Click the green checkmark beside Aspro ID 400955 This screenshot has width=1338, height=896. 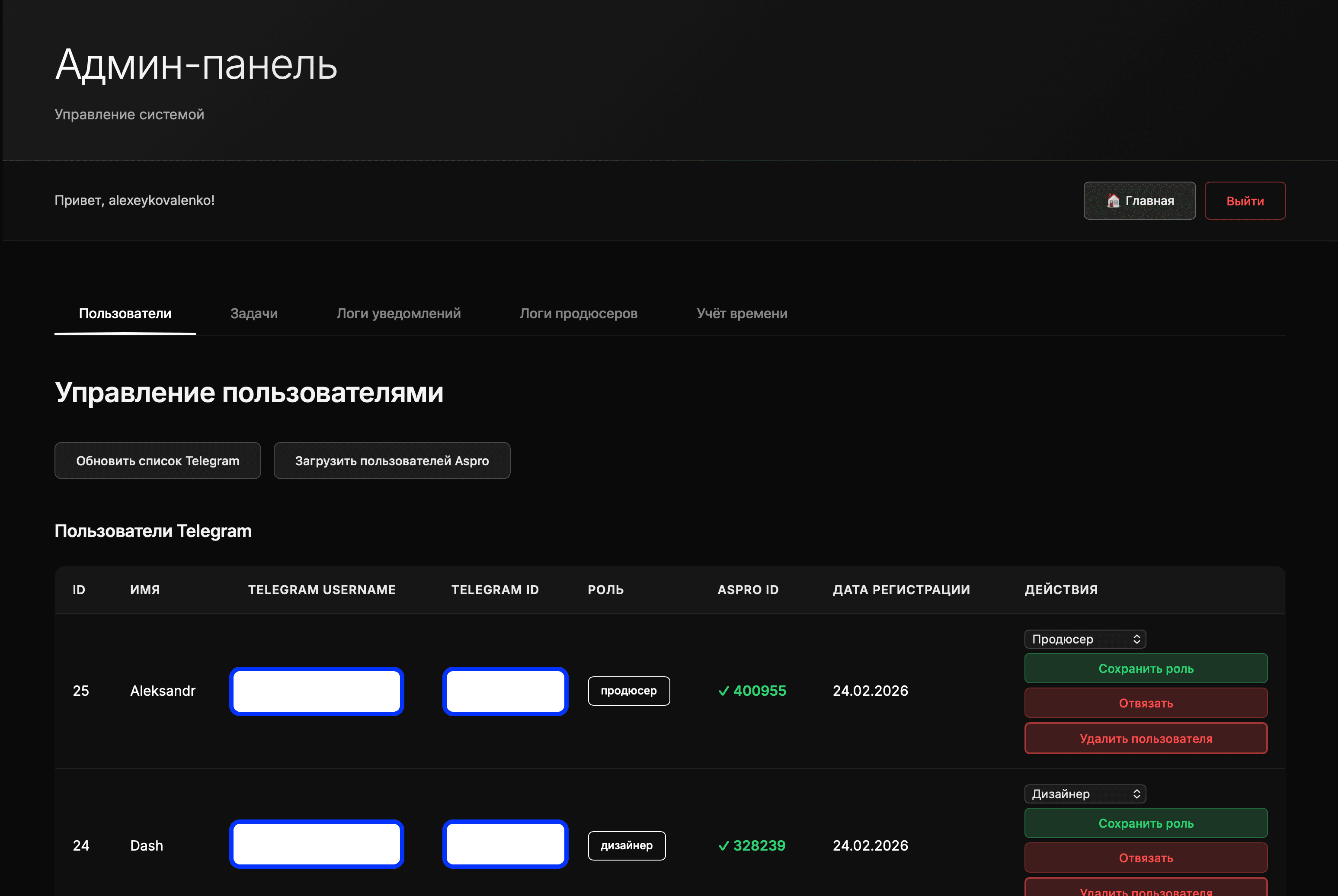tap(723, 691)
